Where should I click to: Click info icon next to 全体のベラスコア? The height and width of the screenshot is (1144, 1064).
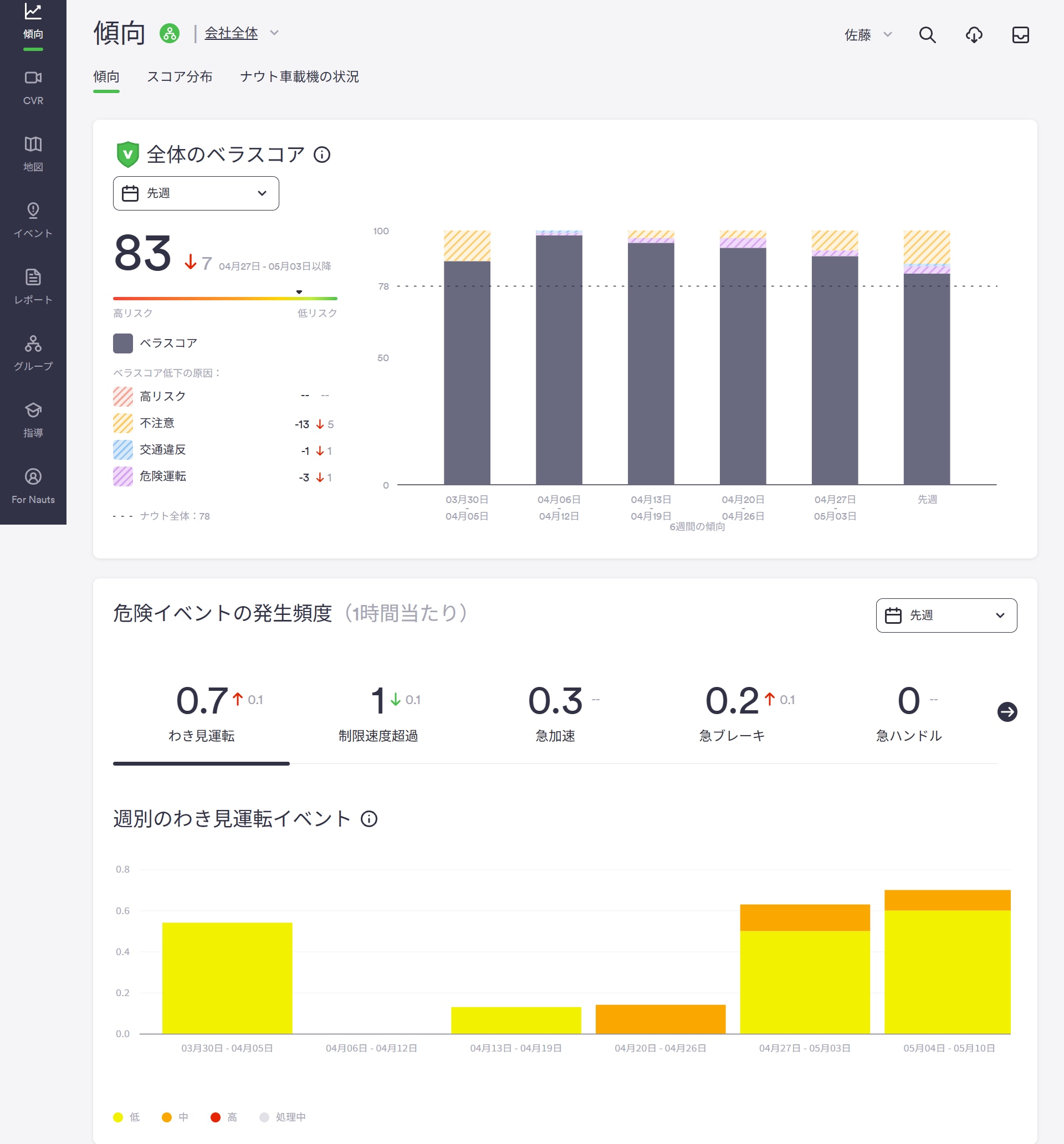pos(322,154)
